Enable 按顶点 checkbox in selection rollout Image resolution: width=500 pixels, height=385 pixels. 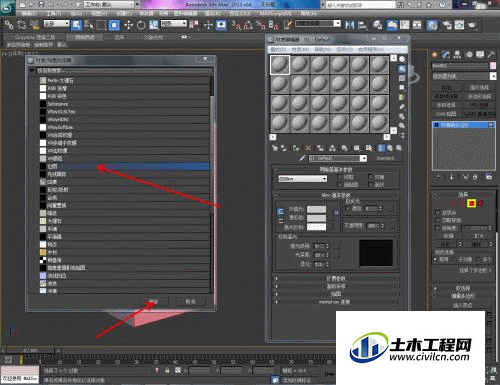click(445, 212)
